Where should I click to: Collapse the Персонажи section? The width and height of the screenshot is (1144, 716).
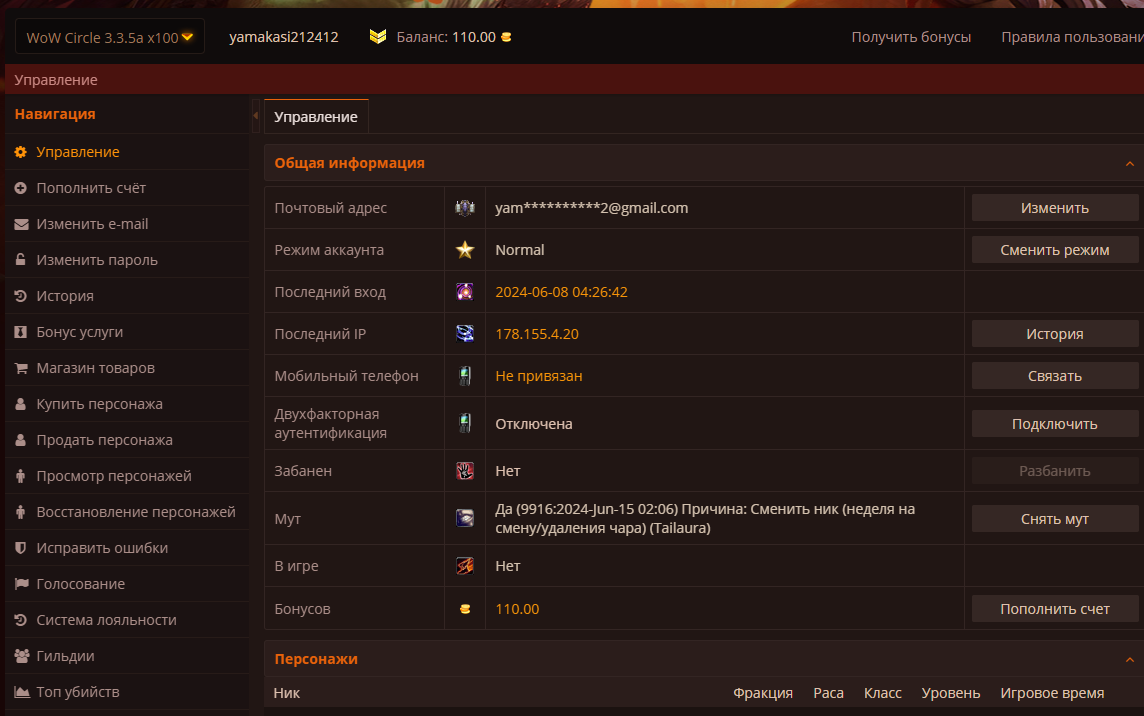tap(1129, 659)
